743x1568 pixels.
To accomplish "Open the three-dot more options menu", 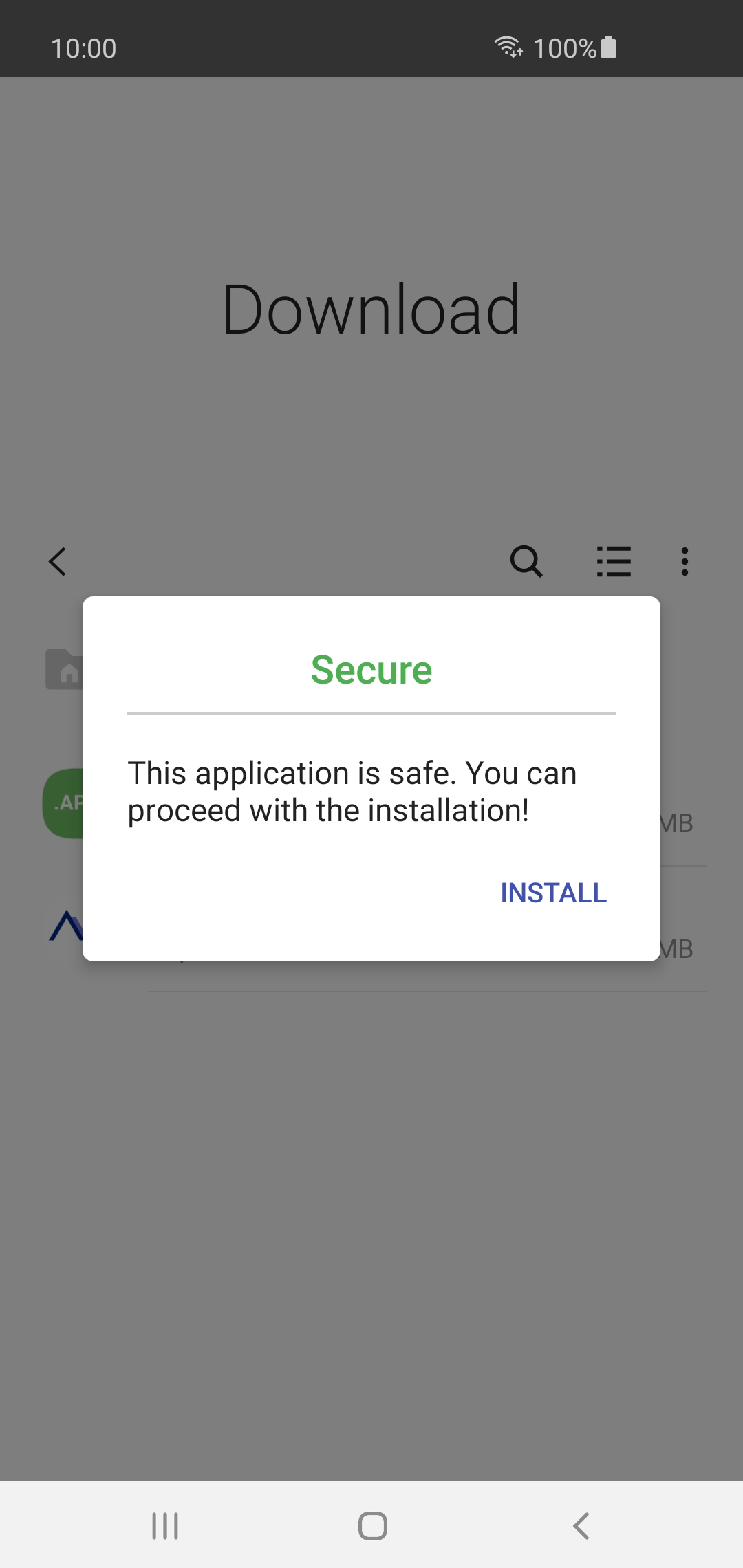I will [685, 561].
